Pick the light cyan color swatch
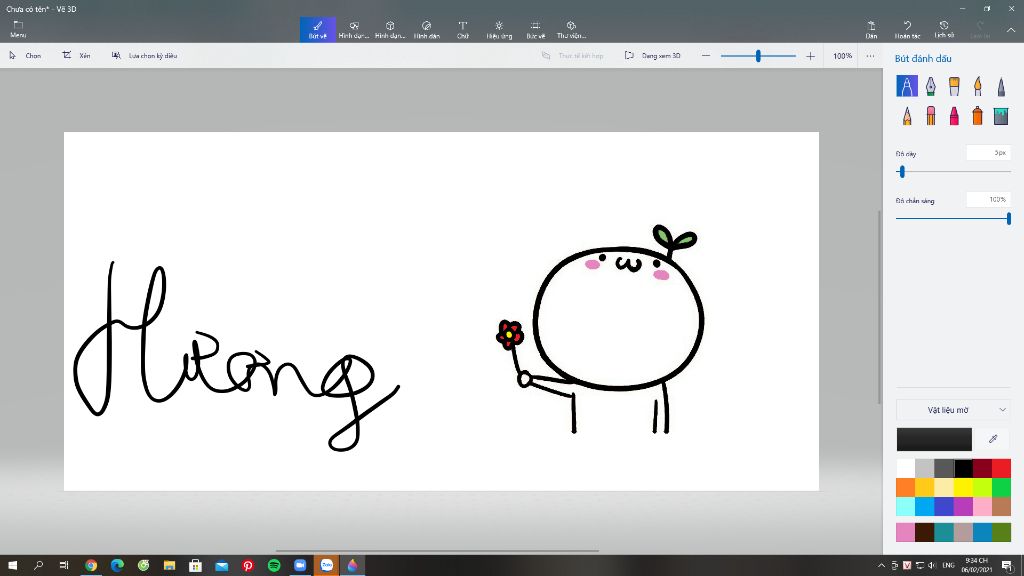The image size is (1024, 576). (905, 506)
